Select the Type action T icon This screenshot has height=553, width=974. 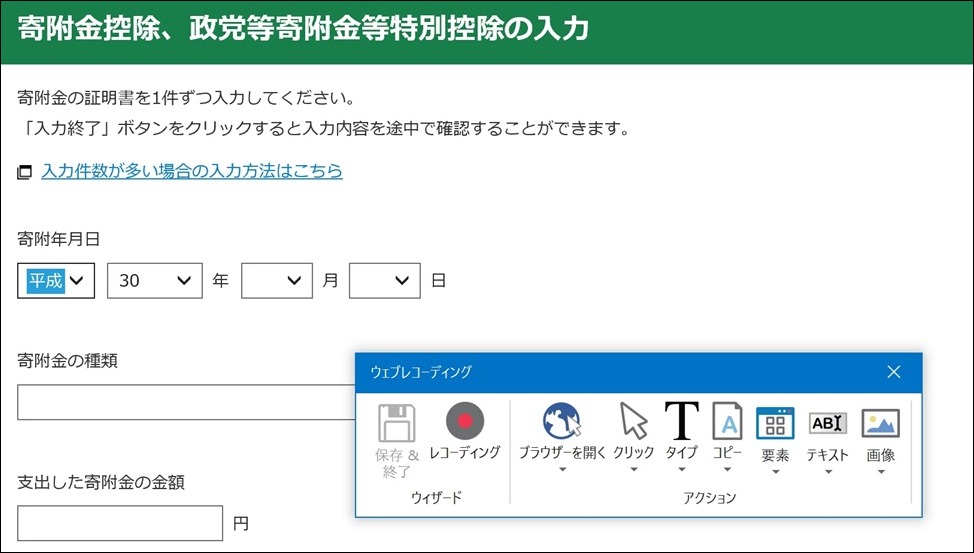tap(681, 421)
